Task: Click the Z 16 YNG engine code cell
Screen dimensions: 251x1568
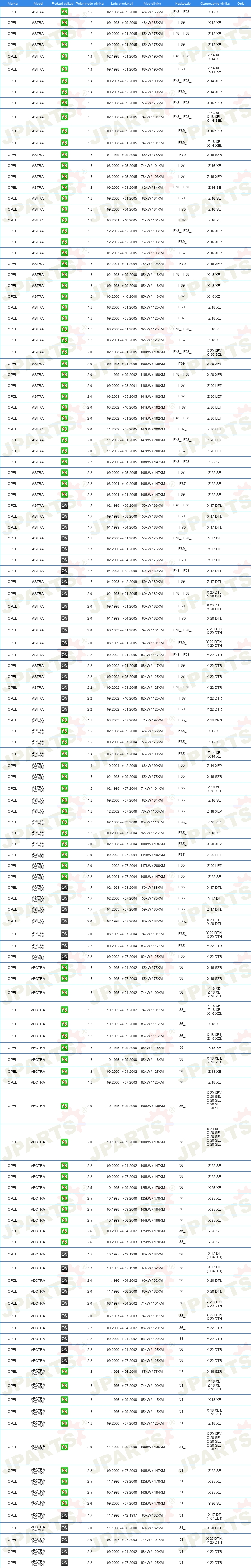Action: 214,720
